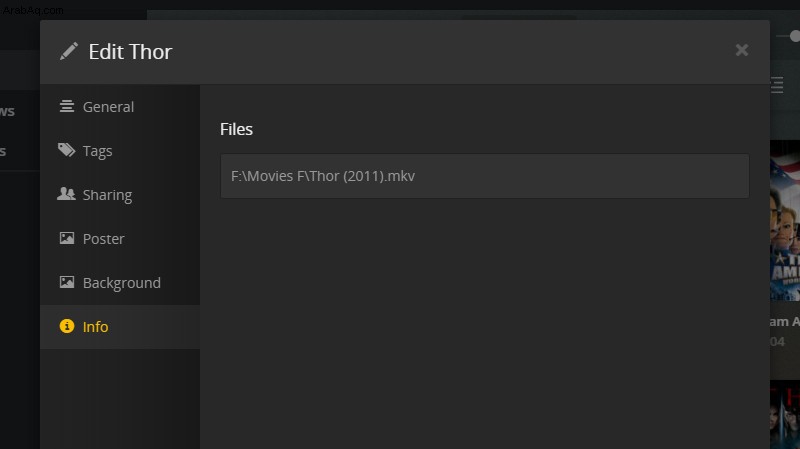Screen dimensions: 800x449
Task: Click the Poster picture icon
Action: pos(67,238)
